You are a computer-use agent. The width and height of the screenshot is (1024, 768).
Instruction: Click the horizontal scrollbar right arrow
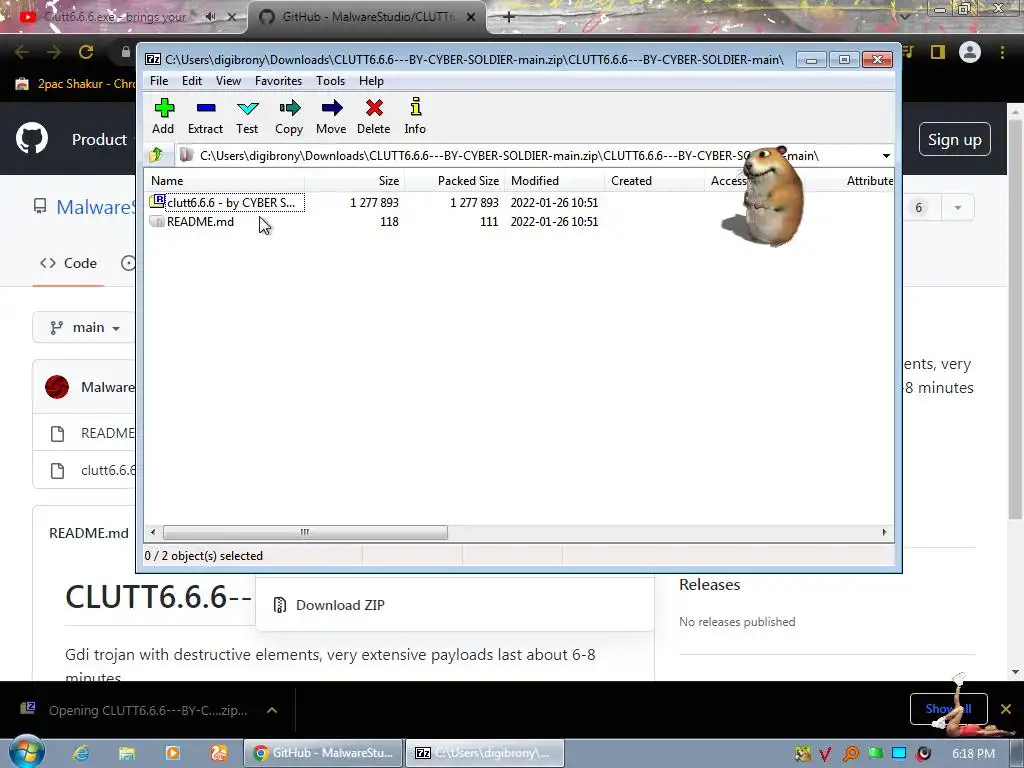pos(884,532)
